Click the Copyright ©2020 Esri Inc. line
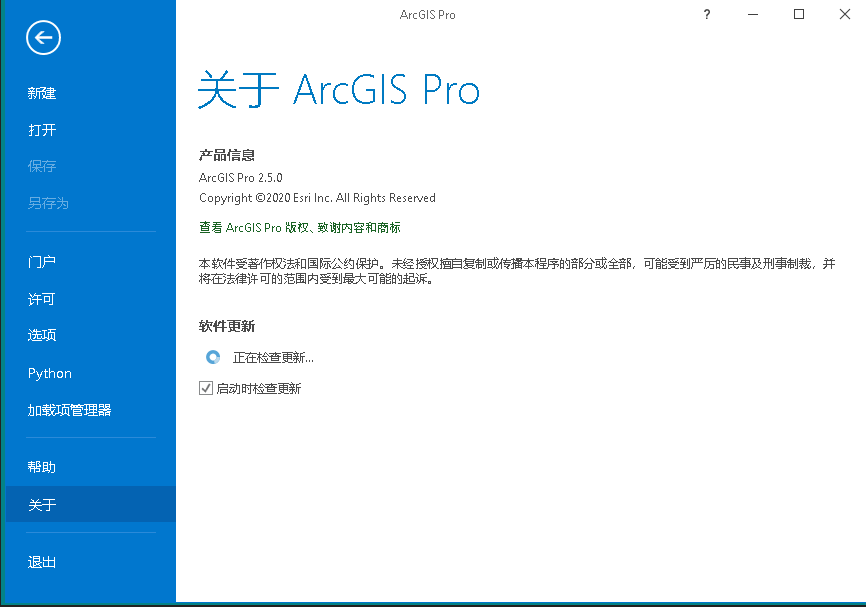This screenshot has width=866, height=607. coord(317,198)
